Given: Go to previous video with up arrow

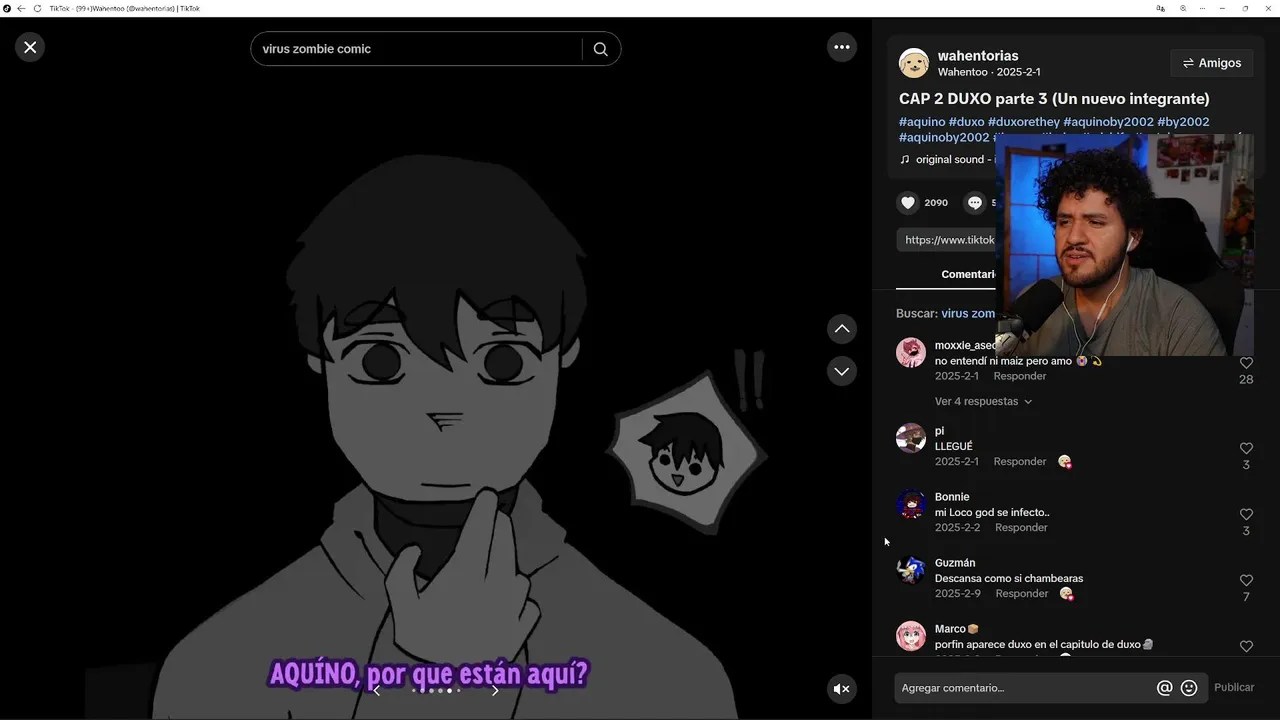Looking at the screenshot, I should coord(842,329).
